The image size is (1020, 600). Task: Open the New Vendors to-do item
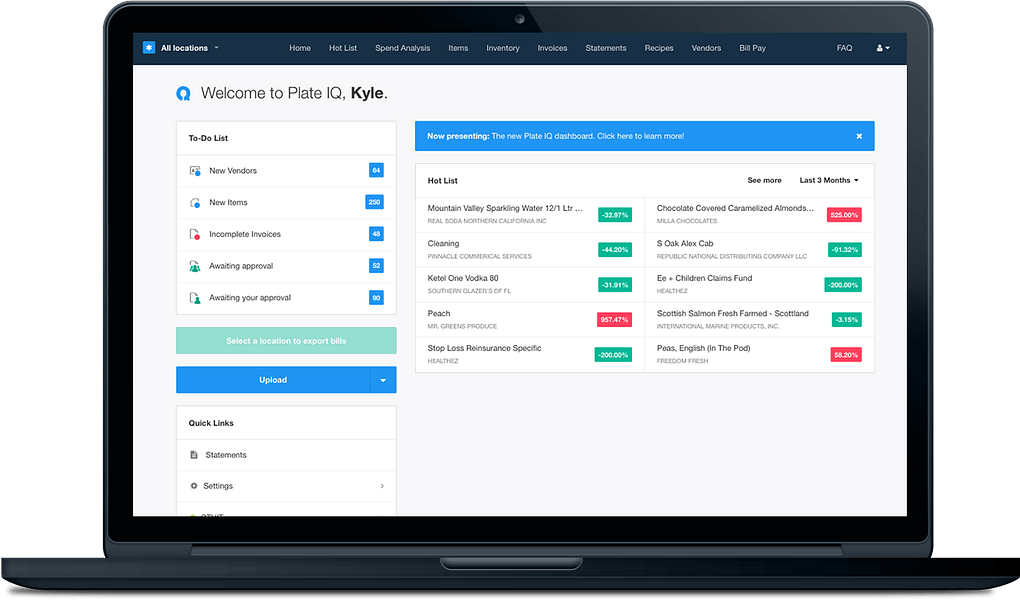coord(286,170)
